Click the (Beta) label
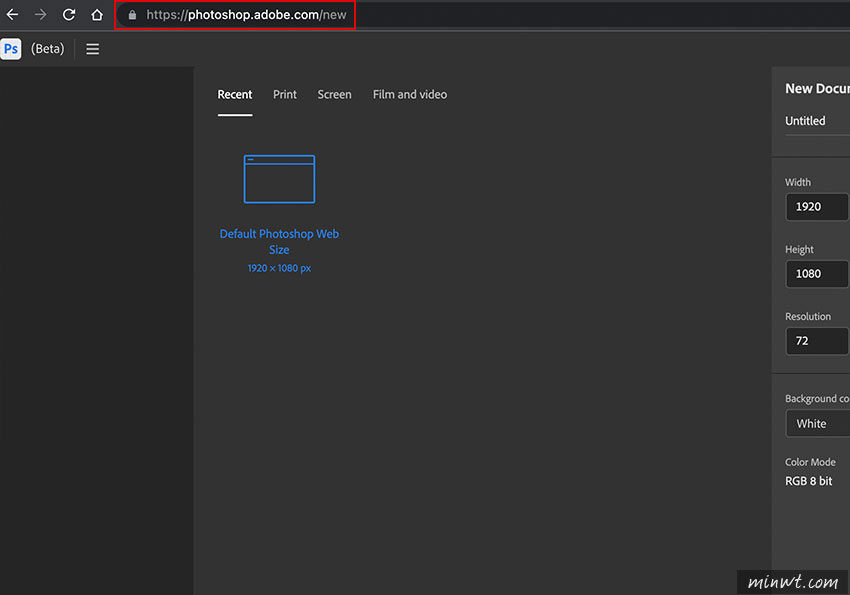 pos(48,49)
